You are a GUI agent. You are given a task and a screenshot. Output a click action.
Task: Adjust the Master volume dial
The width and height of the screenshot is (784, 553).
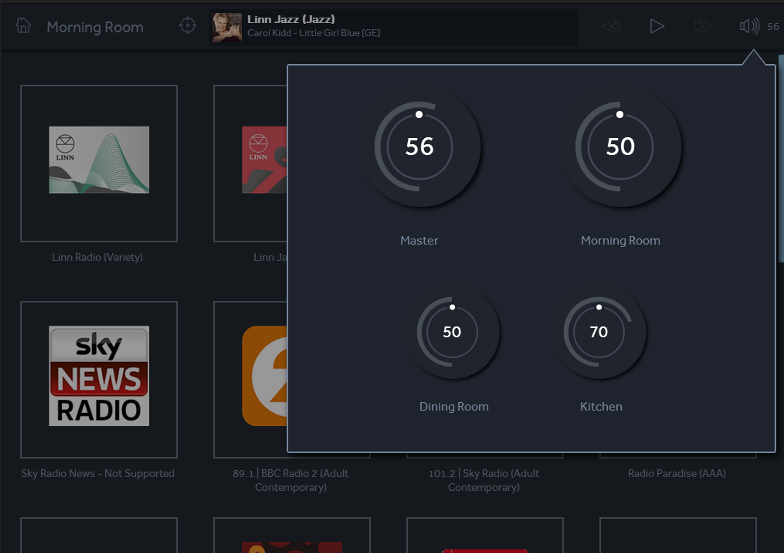(420, 147)
